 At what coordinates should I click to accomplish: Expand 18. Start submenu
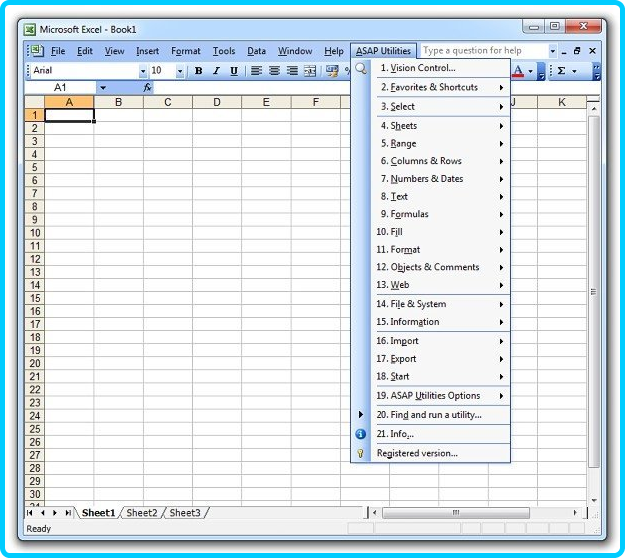click(x=440, y=376)
